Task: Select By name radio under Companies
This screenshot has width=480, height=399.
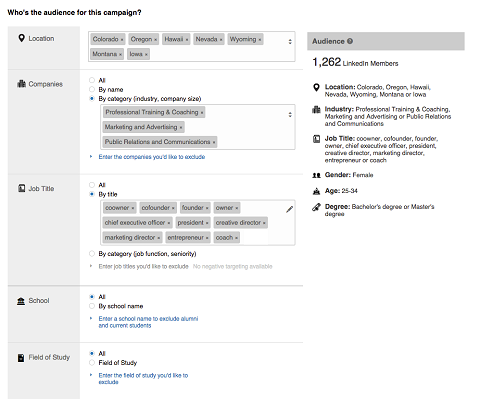Action: click(92, 89)
